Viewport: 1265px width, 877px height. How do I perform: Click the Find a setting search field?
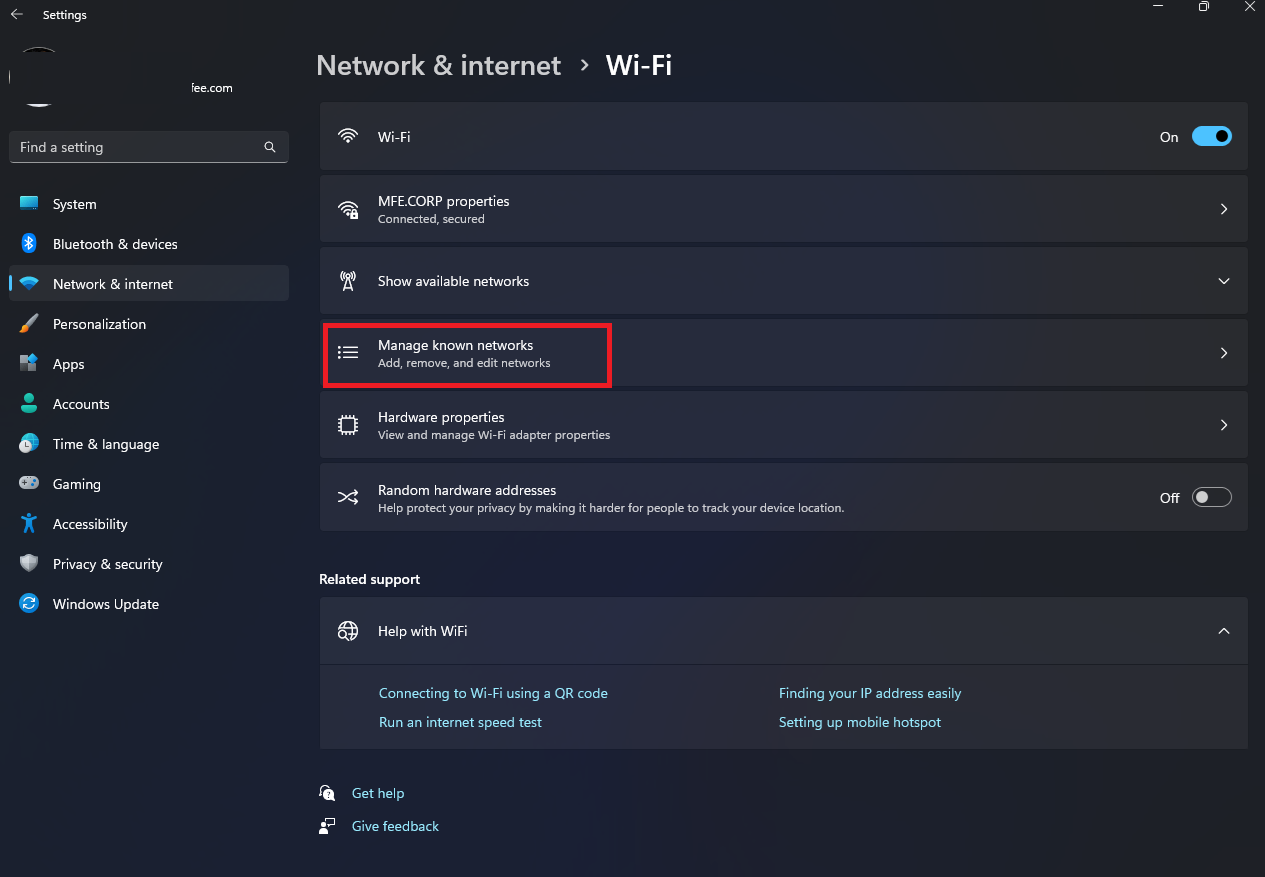pyautogui.click(x=135, y=147)
